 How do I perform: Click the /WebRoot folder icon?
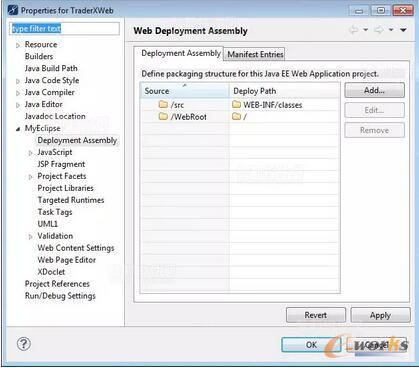163,117
